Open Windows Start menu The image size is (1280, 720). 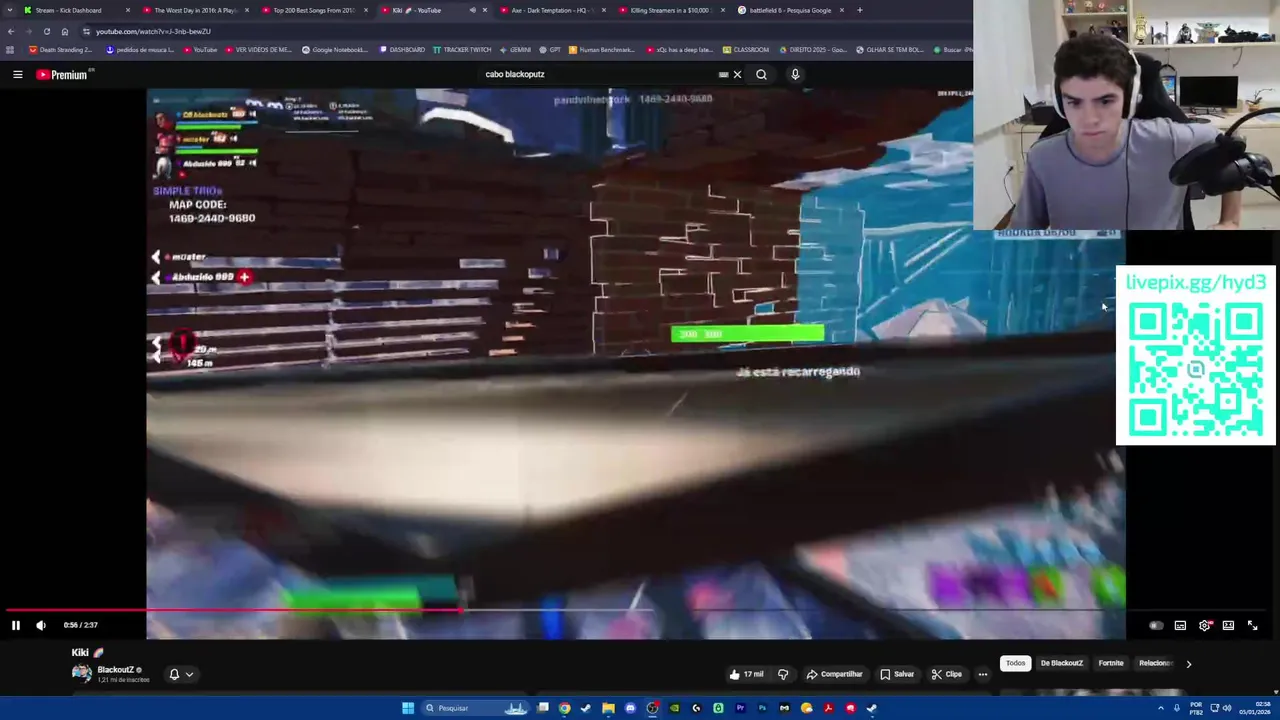click(x=408, y=708)
